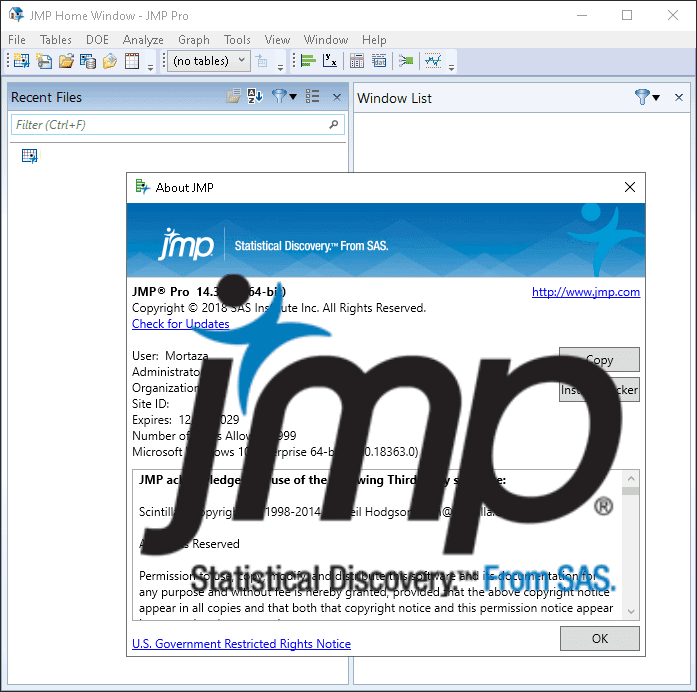
Task: Click the data table icon in Recent Files list
Action: tap(30, 156)
